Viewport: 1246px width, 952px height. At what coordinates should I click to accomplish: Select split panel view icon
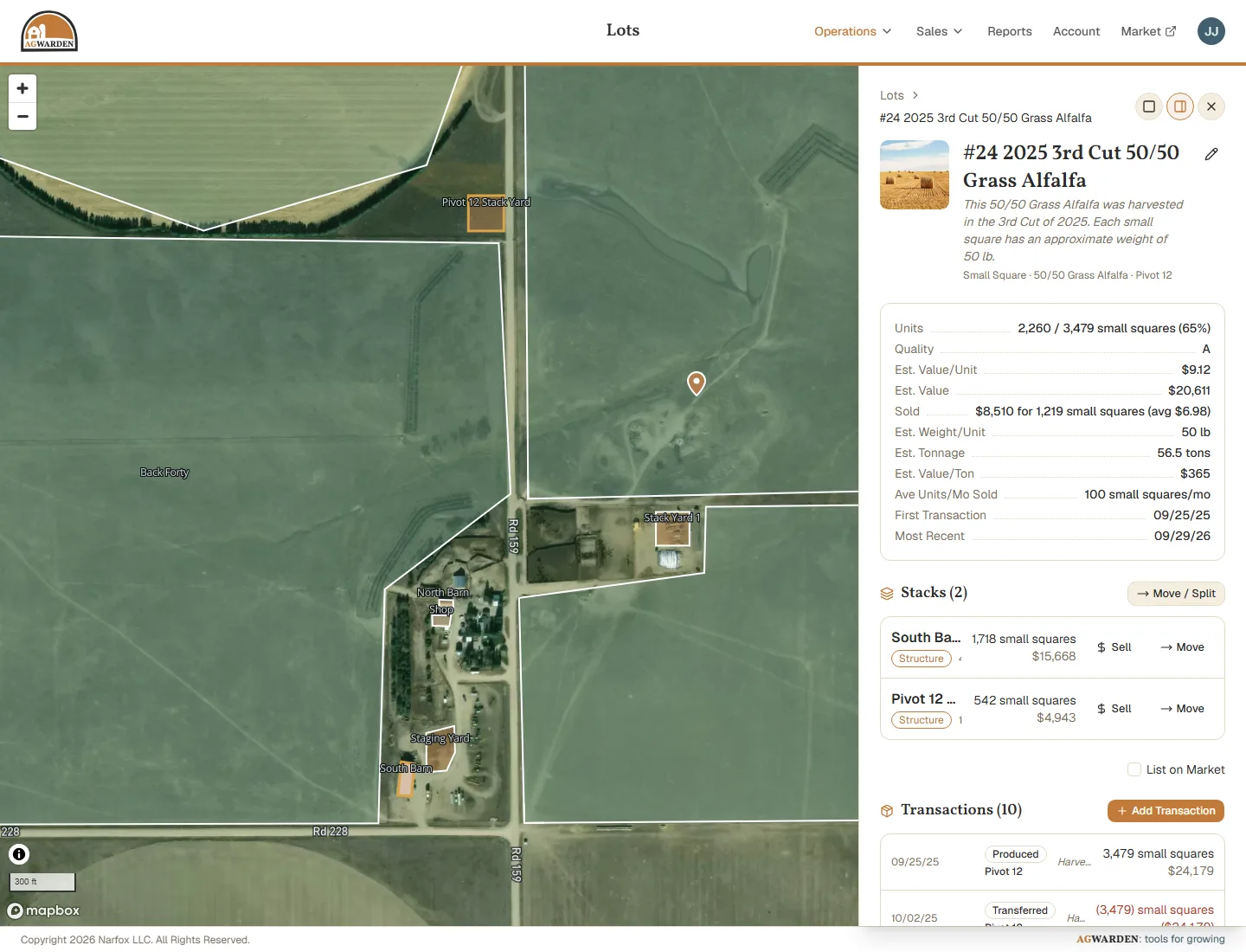(1180, 106)
